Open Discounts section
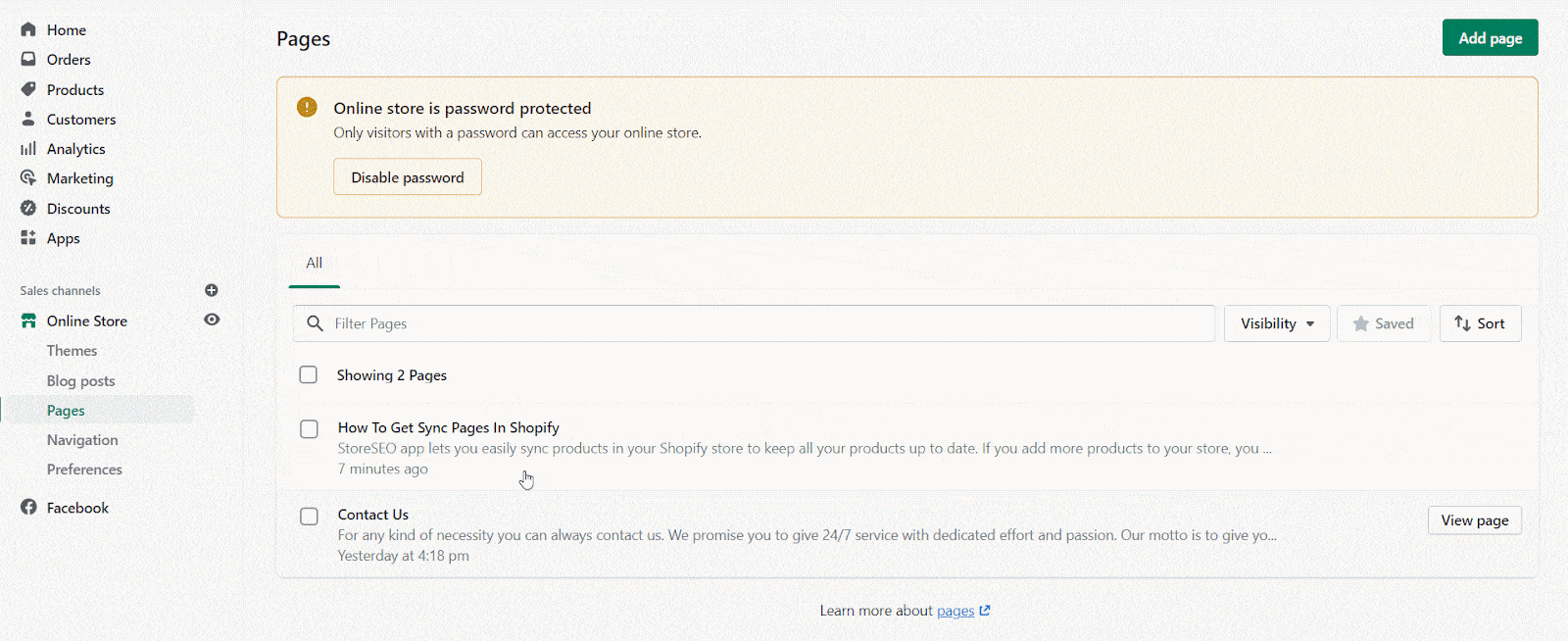This screenshot has width=1568, height=641. coord(78,208)
